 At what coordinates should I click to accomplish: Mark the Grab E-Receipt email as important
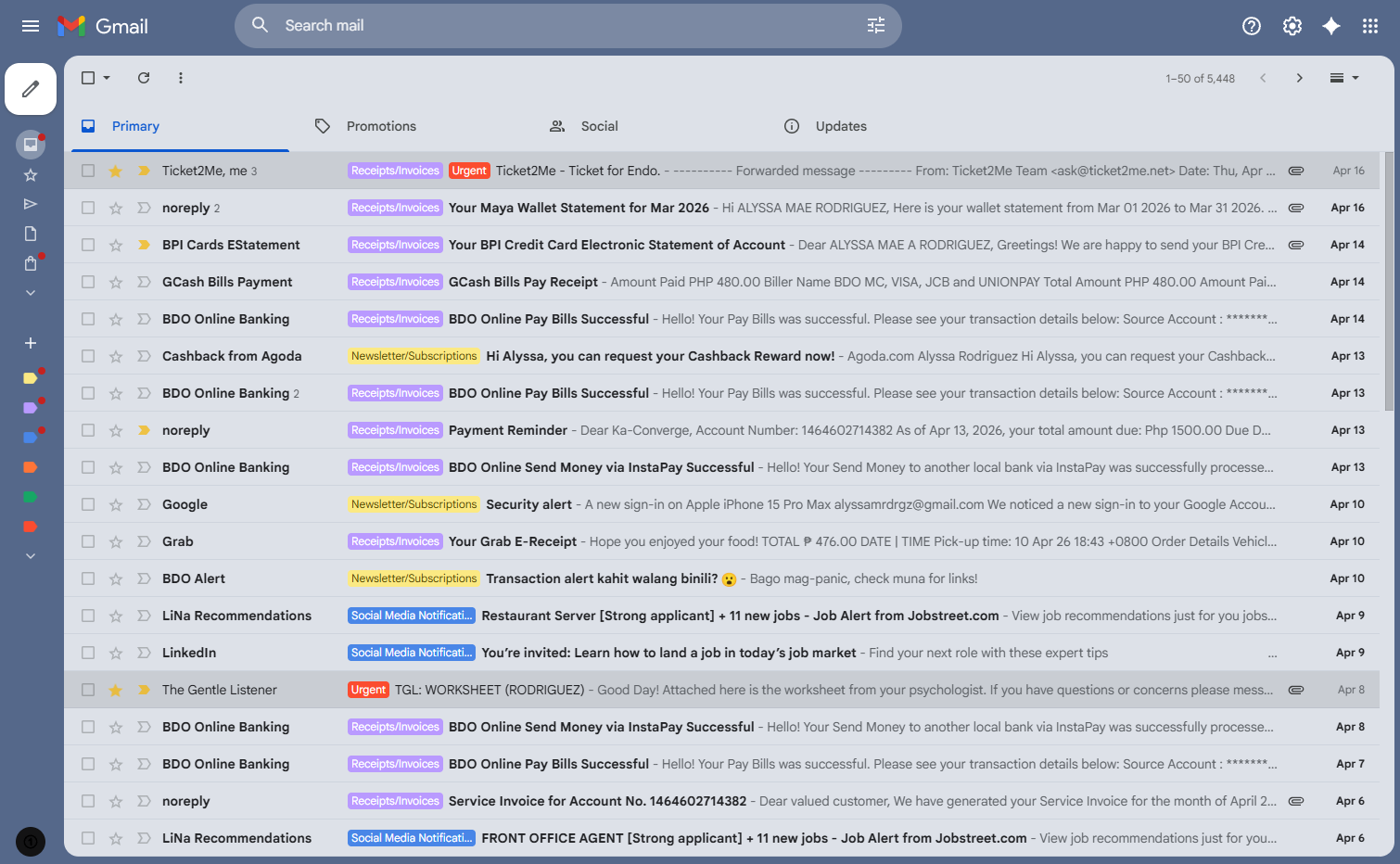144,541
